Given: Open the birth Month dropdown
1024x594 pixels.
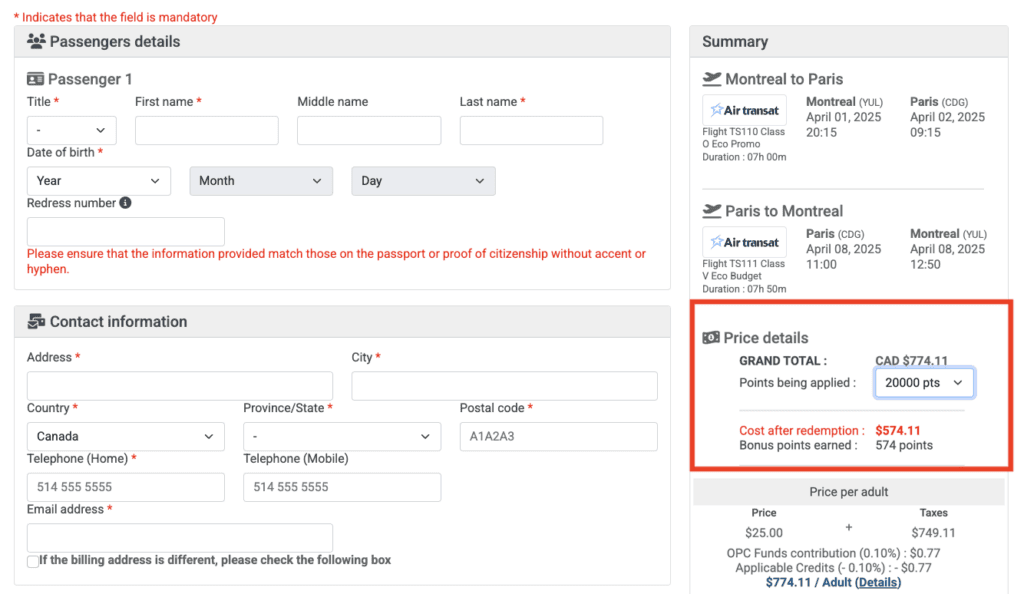Looking at the screenshot, I should coord(261,181).
